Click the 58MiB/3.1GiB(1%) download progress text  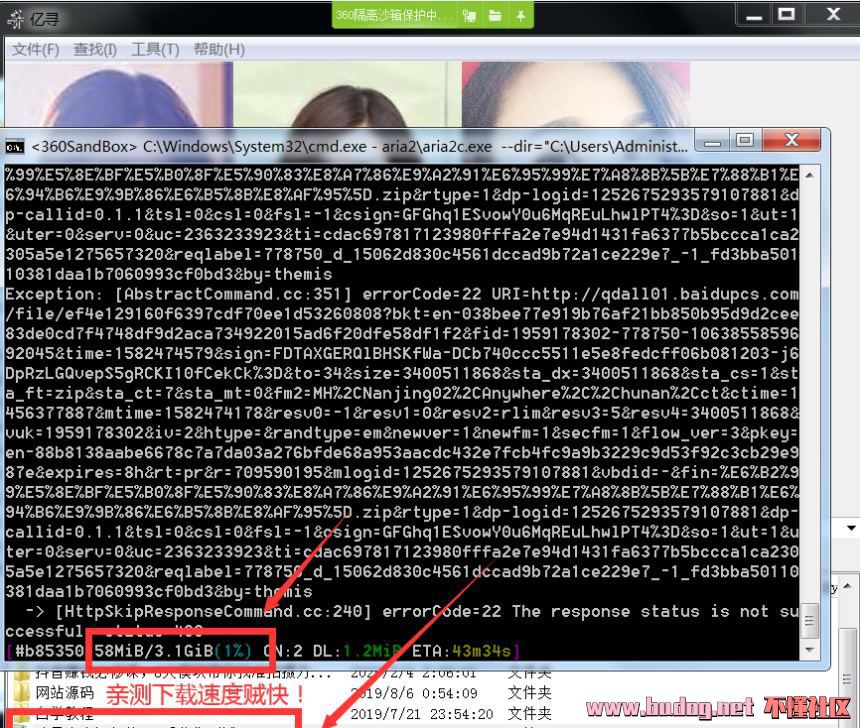(x=173, y=651)
